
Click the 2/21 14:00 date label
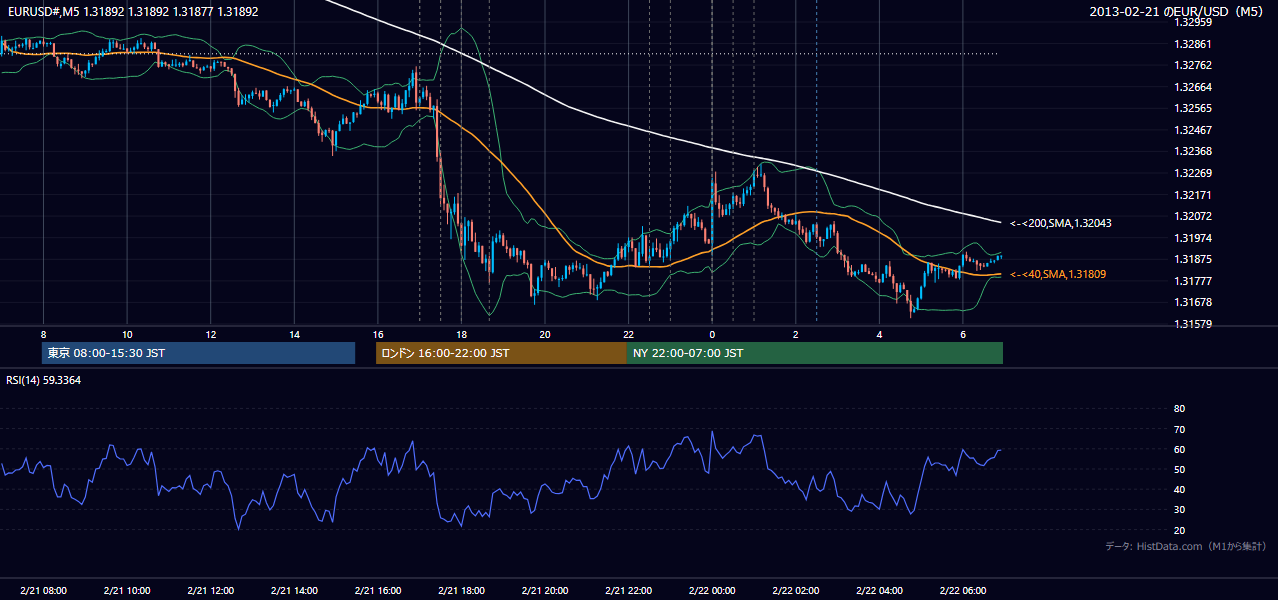click(294, 591)
